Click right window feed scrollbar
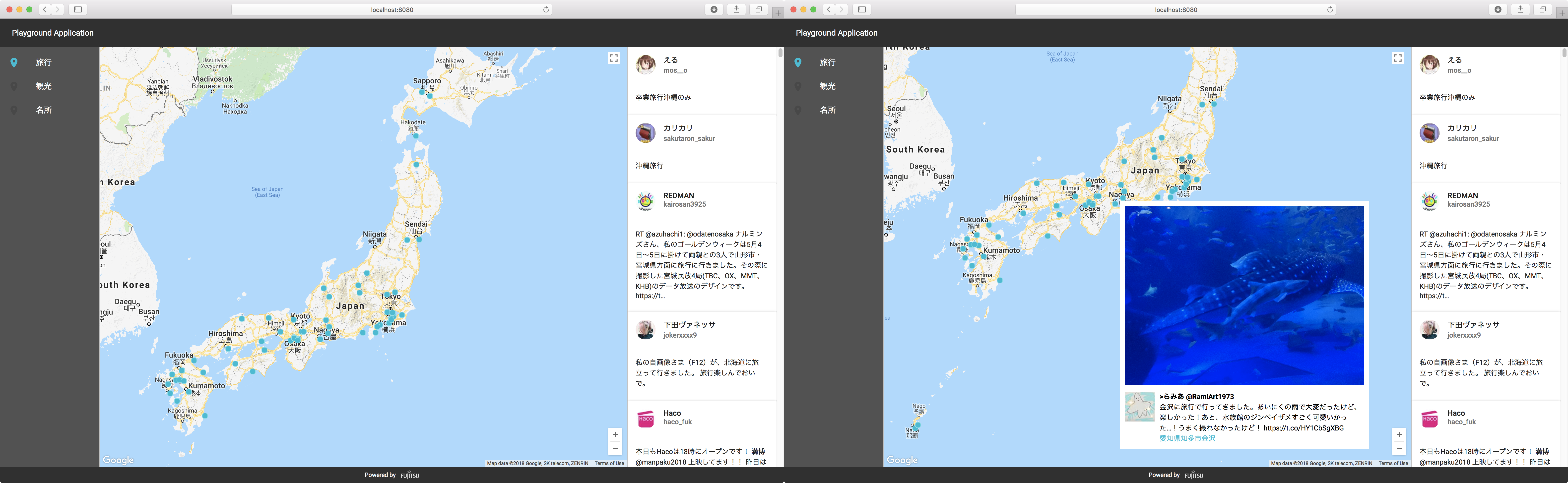1568x483 pixels. [1564, 53]
